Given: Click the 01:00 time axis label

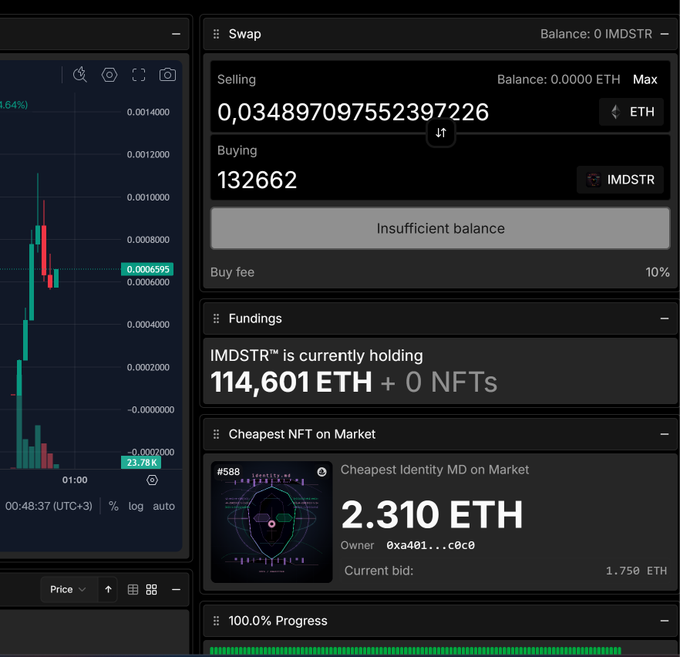Looking at the screenshot, I should pyautogui.click(x=75, y=480).
